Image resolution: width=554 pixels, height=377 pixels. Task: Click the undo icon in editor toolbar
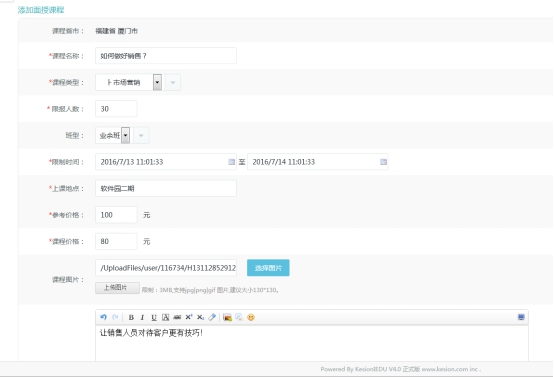[x=103, y=317]
